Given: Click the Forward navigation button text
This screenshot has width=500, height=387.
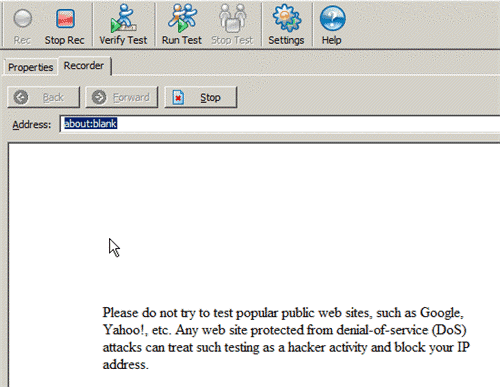Looking at the screenshot, I should [x=131, y=98].
